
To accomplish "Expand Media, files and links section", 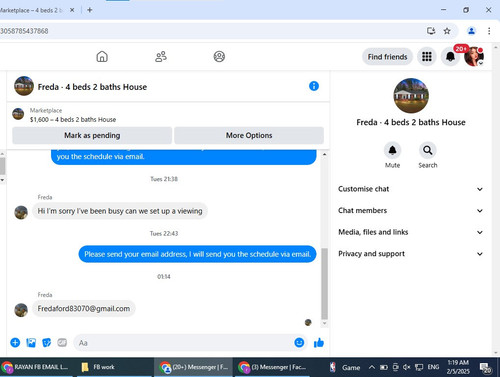I will click(x=410, y=232).
